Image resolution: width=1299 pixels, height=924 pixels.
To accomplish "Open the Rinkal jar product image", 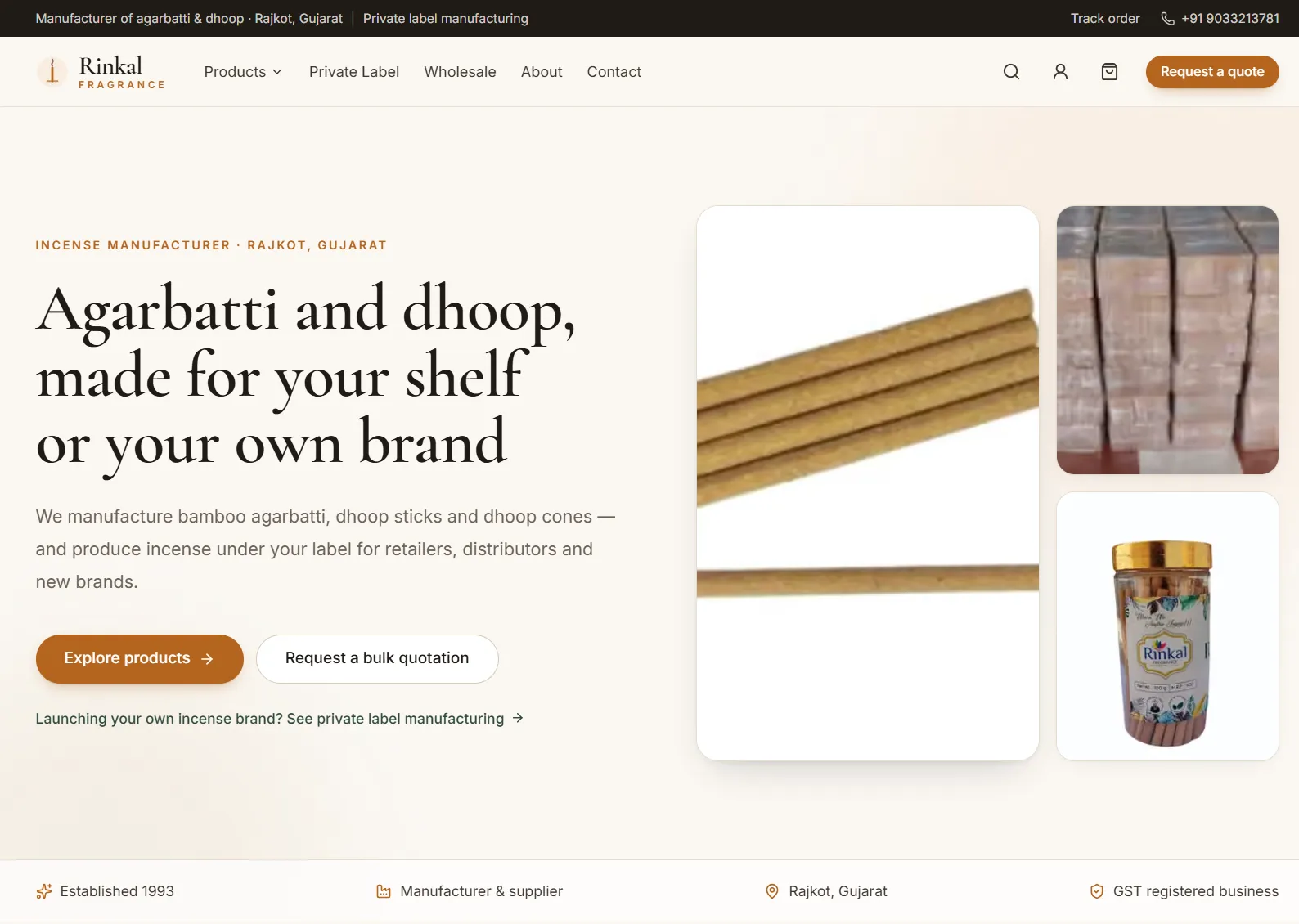I will point(1167,626).
